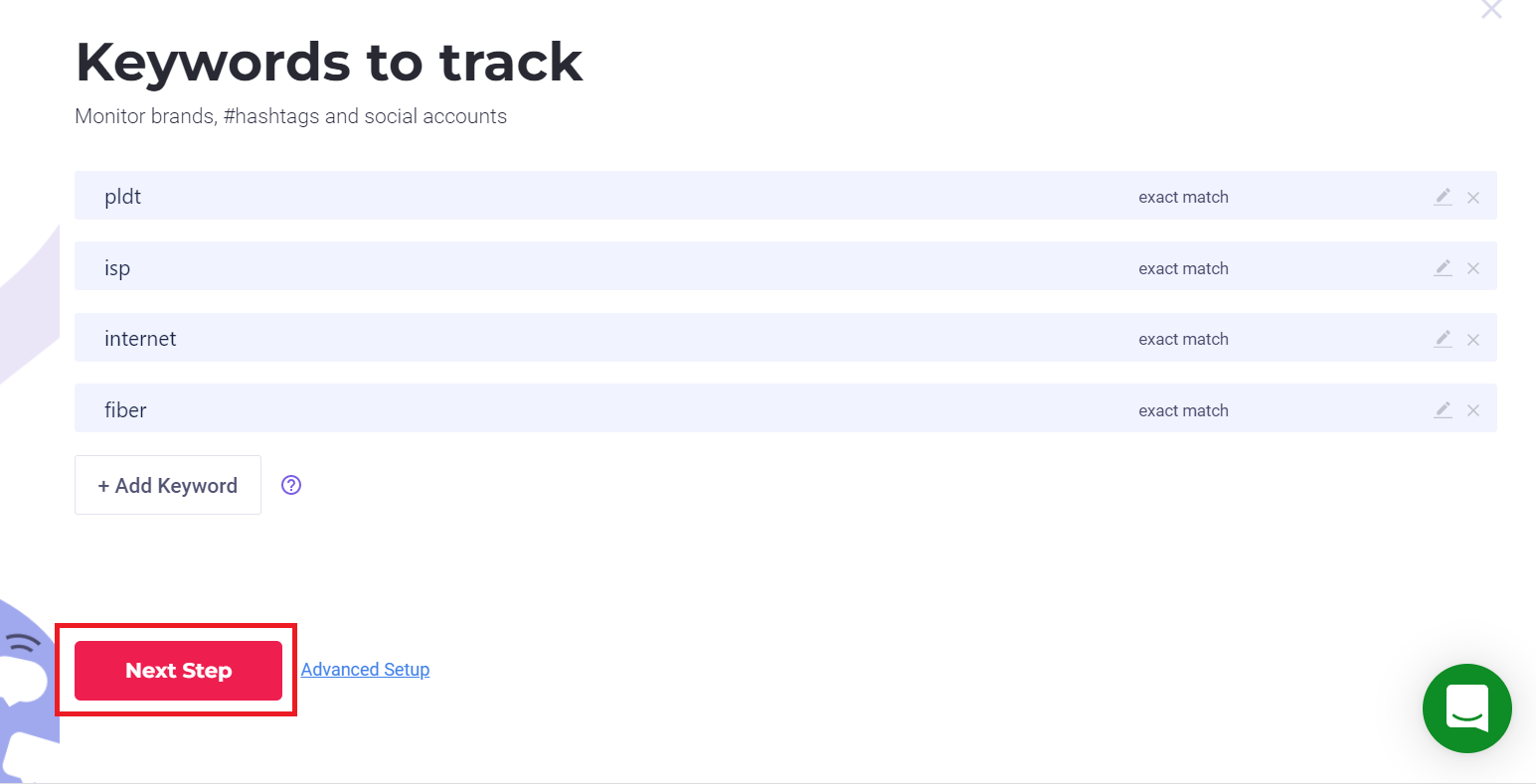Select the fiber keyword row
Image resolution: width=1536 pixels, height=784 pixels.
pos(785,408)
